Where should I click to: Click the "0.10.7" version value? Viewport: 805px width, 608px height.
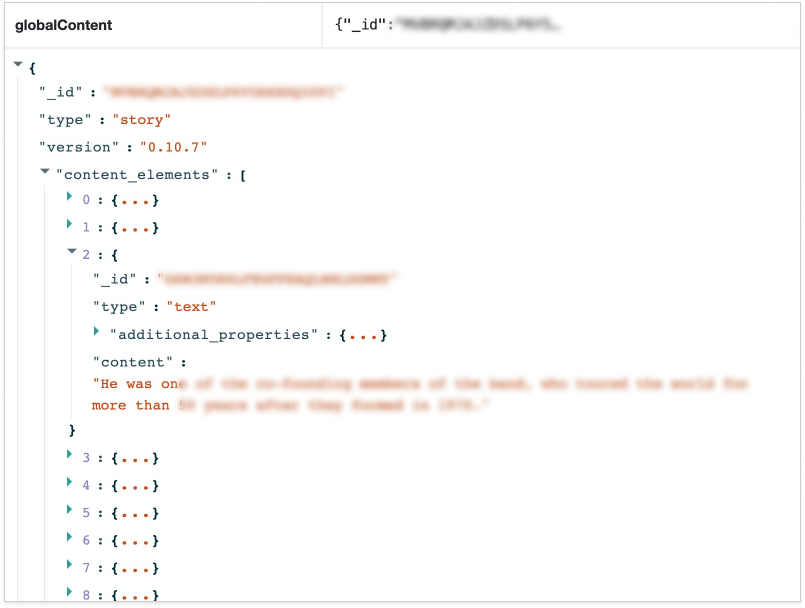tap(174, 147)
